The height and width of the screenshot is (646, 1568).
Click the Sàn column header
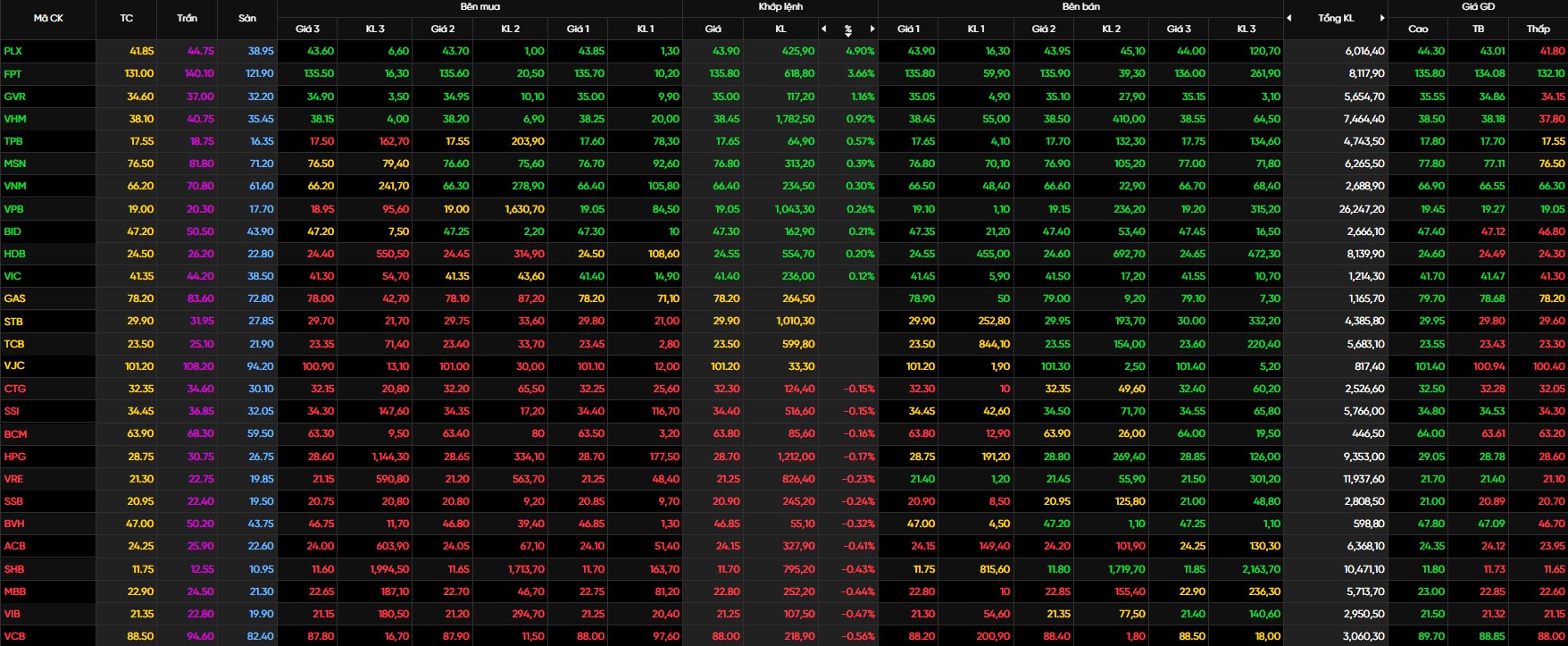point(247,18)
